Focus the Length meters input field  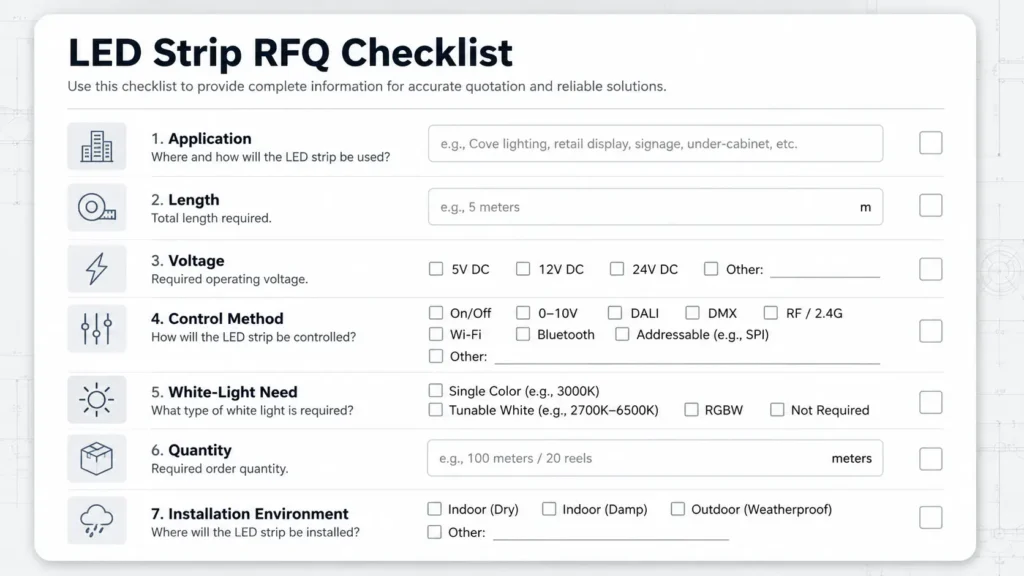(x=656, y=207)
